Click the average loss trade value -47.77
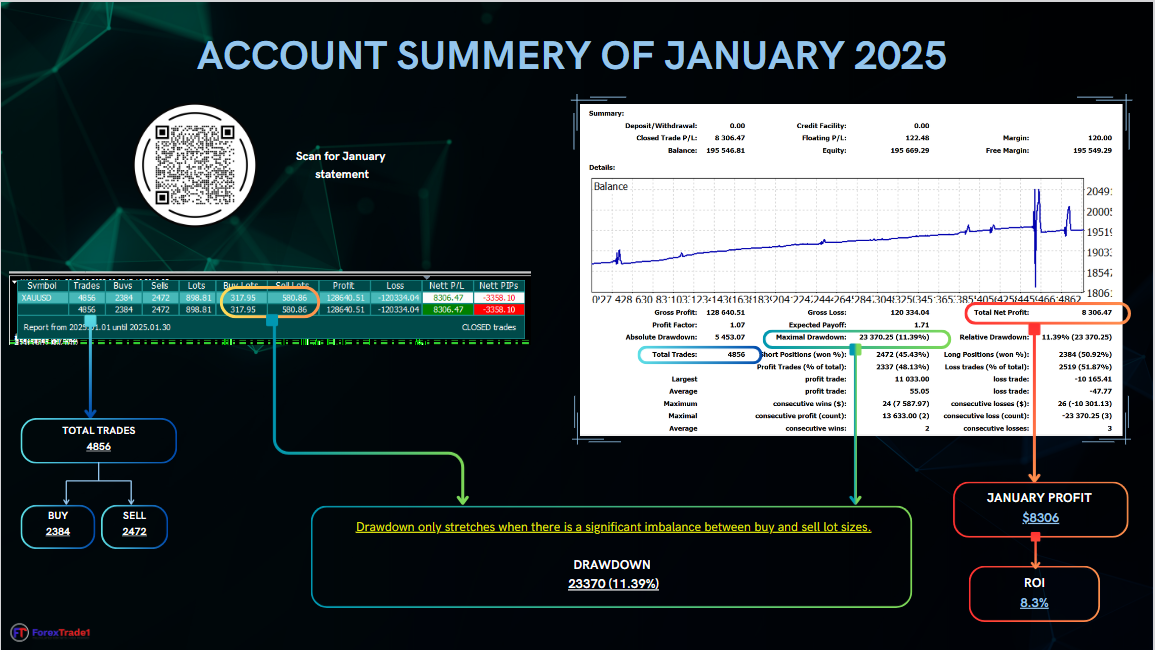The image size is (1155, 650). point(1100,391)
